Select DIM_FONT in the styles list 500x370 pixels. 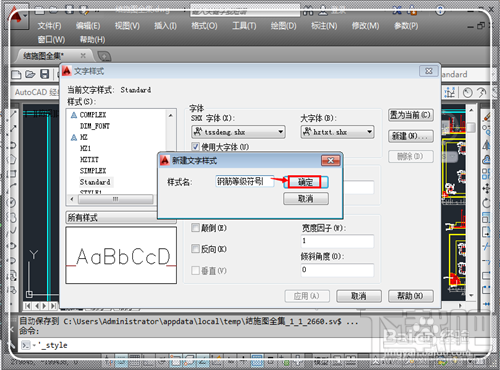[95, 126]
